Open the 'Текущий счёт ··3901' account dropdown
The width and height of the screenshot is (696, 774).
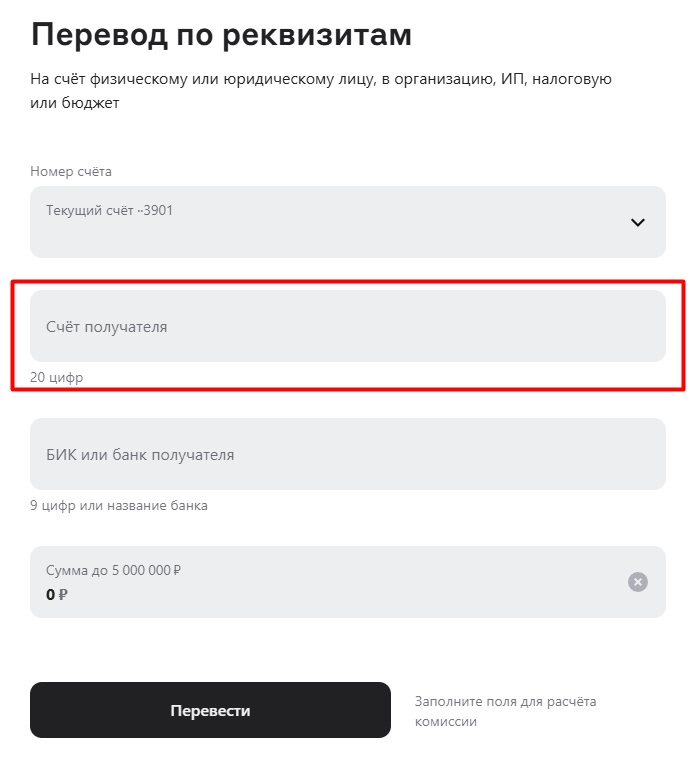tap(347, 222)
